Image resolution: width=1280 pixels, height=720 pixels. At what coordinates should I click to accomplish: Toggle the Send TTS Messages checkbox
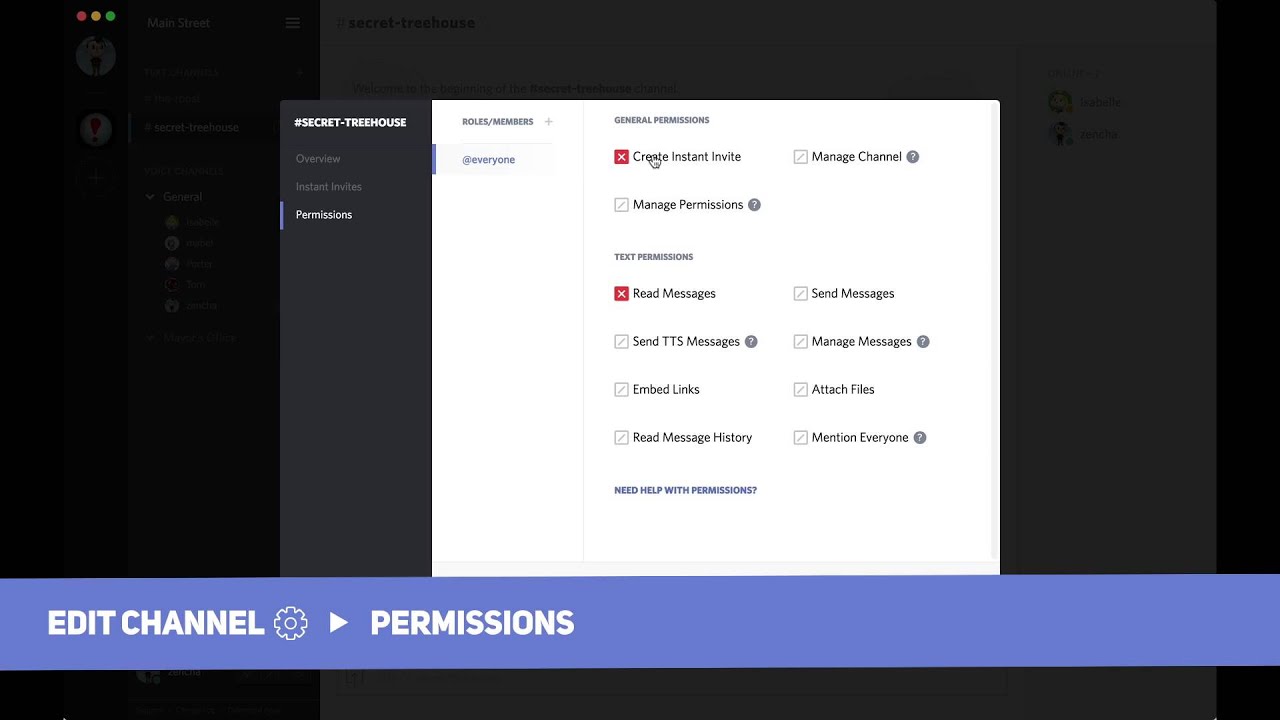(622, 342)
